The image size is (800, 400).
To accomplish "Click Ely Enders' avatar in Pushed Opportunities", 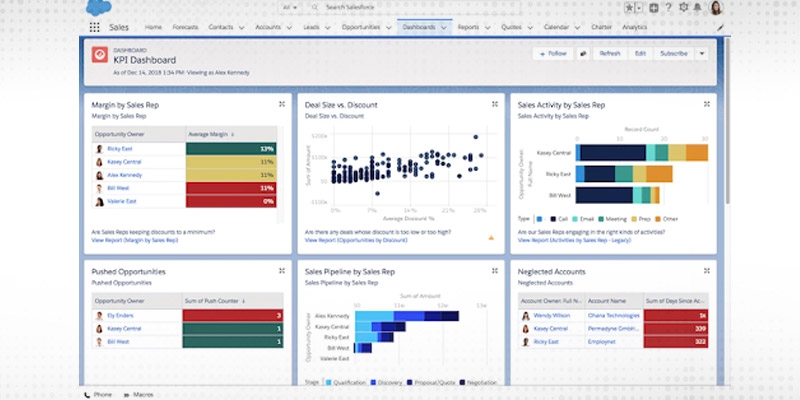I will pyautogui.click(x=99, y=315).
